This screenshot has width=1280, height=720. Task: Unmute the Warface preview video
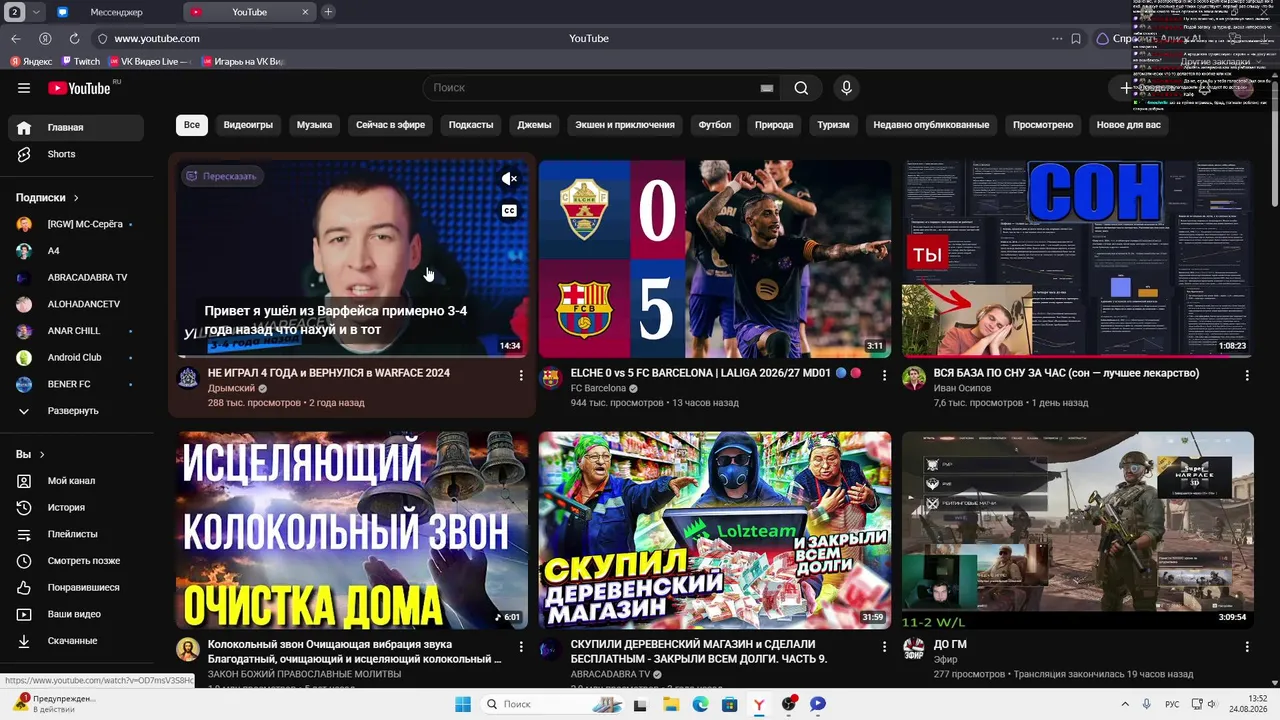tap(509, 179)
